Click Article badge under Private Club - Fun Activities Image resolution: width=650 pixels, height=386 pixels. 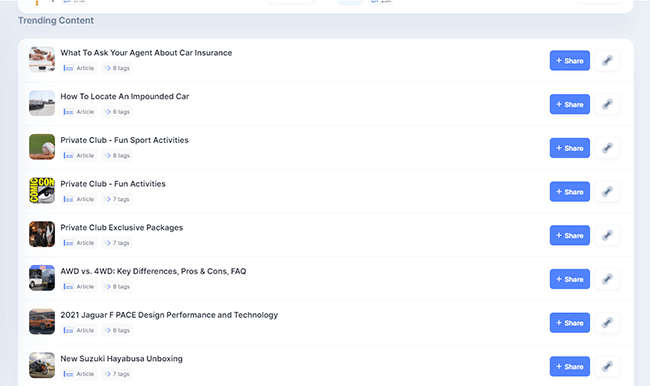(79, 199)
